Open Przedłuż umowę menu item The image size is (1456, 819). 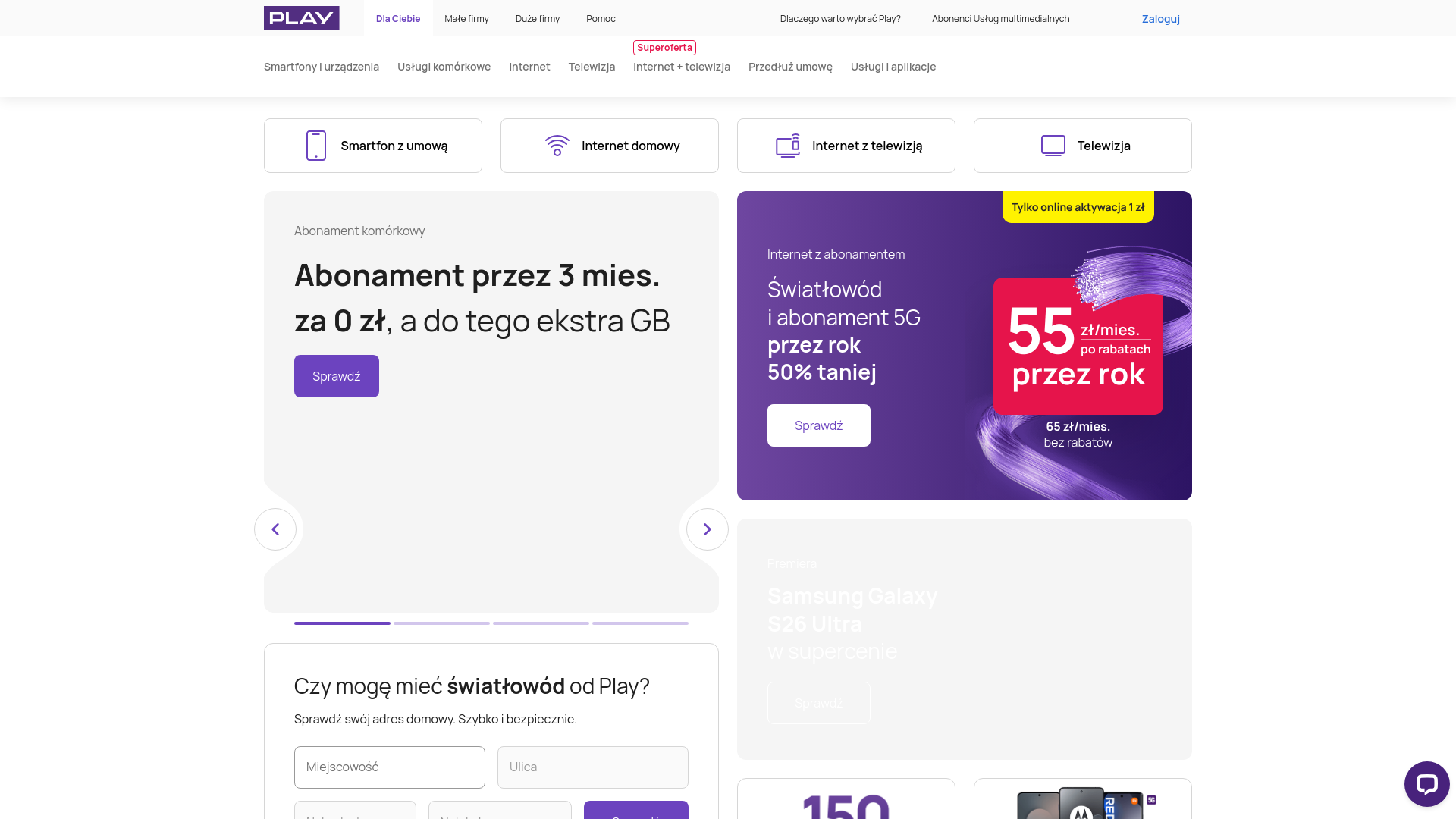790,67
